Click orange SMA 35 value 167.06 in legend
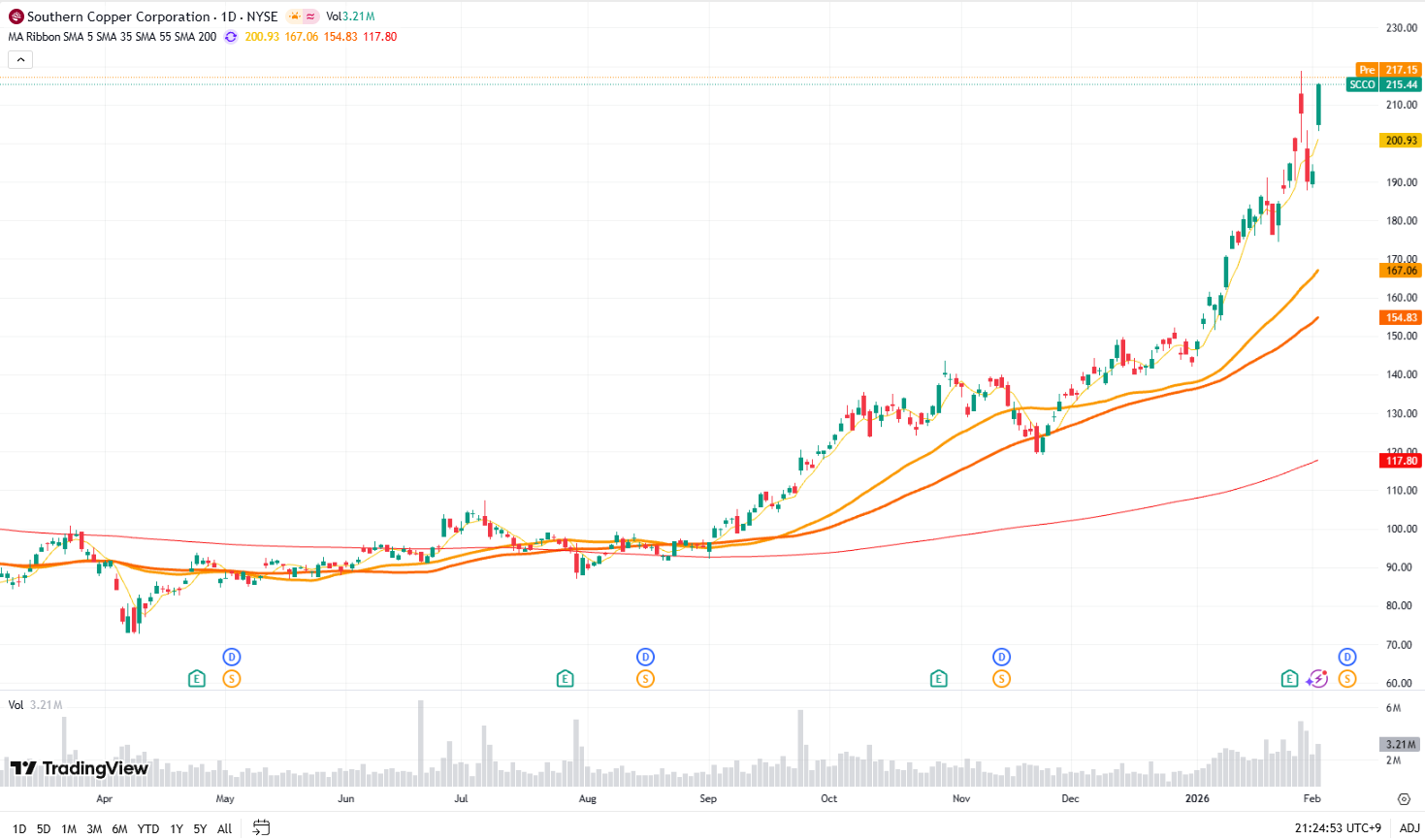1425x840 pixels. pyautogui.click(x=302, y=37)
